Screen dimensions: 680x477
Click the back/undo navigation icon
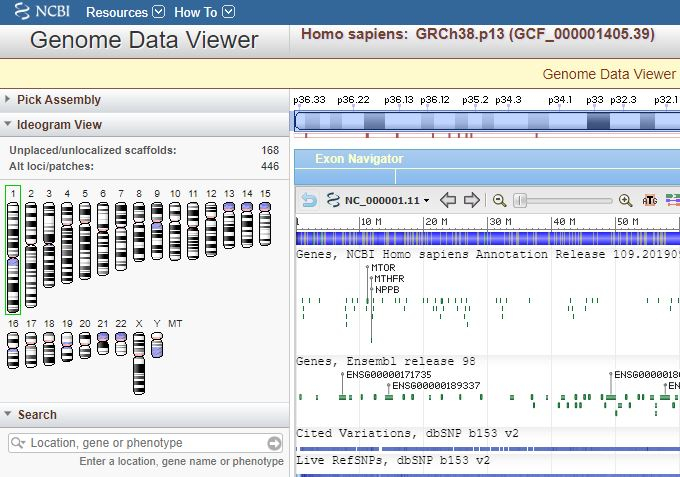pyautogui.click(x=309, y=200)
